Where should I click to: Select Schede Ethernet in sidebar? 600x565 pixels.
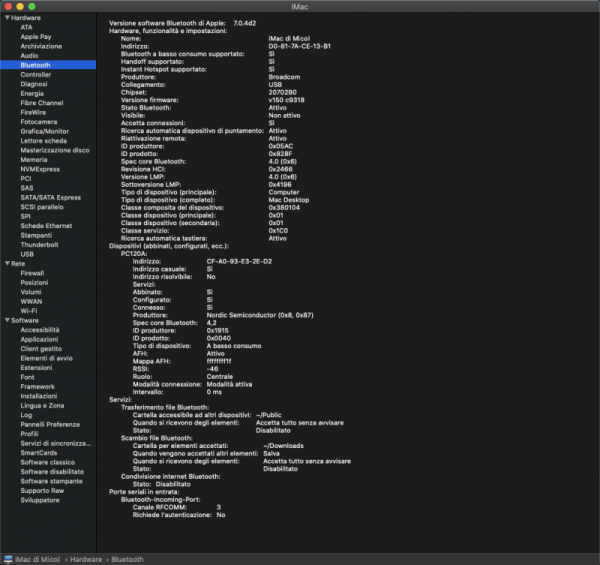pyautogui.click(x=46, y=225)
